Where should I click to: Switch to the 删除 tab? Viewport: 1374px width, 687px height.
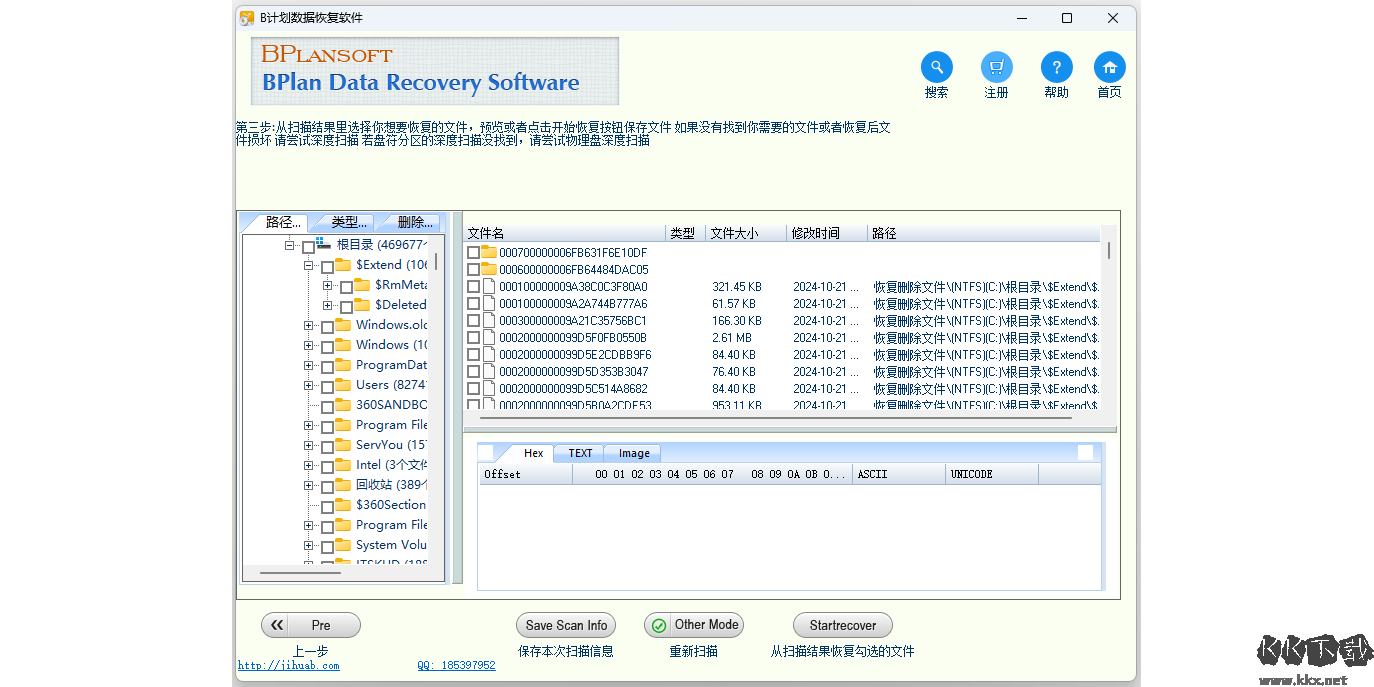(413, 222)
